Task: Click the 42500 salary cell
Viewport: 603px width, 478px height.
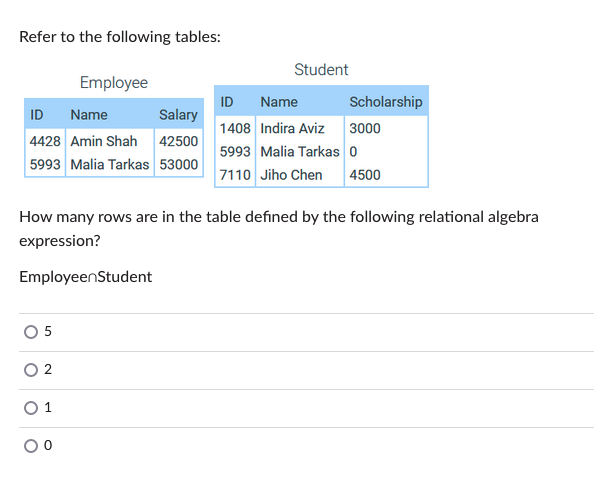Action: pos(178,141)
